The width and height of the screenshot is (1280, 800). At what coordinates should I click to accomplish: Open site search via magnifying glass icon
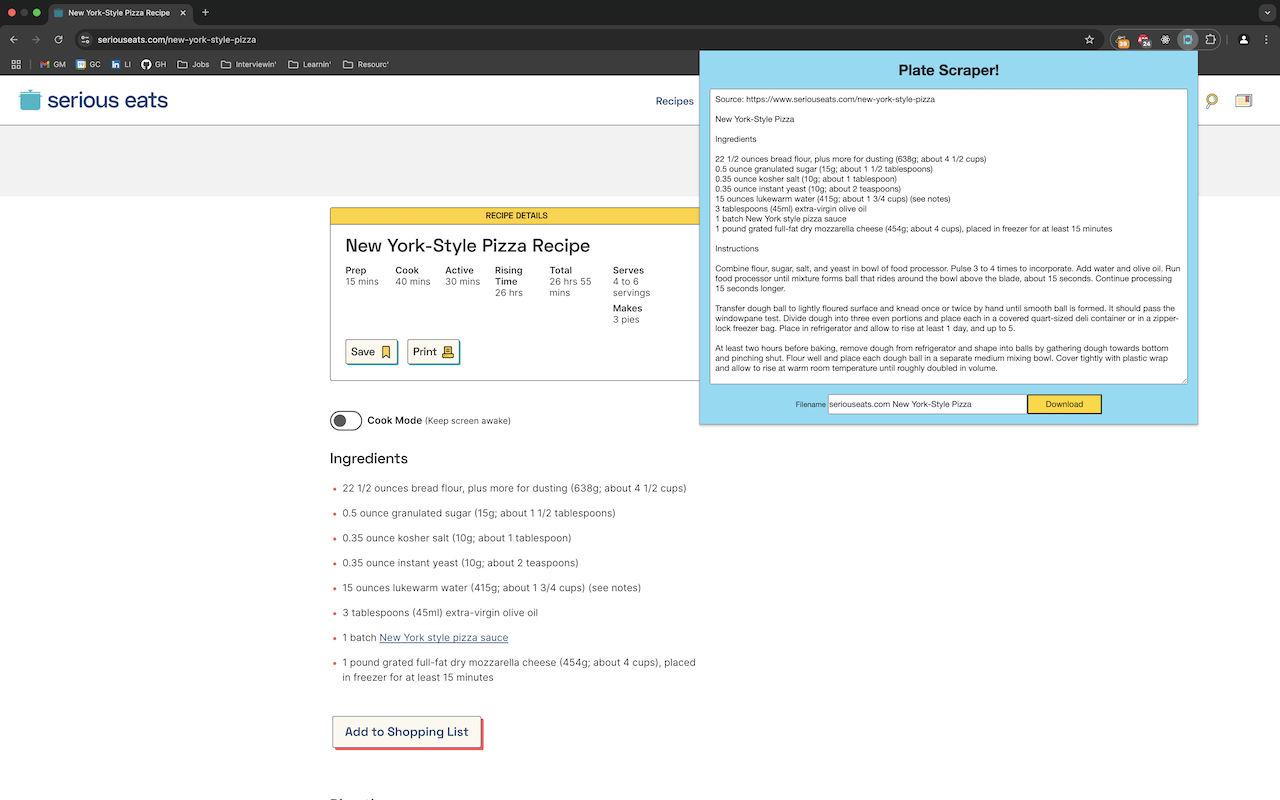[1211, 101]
